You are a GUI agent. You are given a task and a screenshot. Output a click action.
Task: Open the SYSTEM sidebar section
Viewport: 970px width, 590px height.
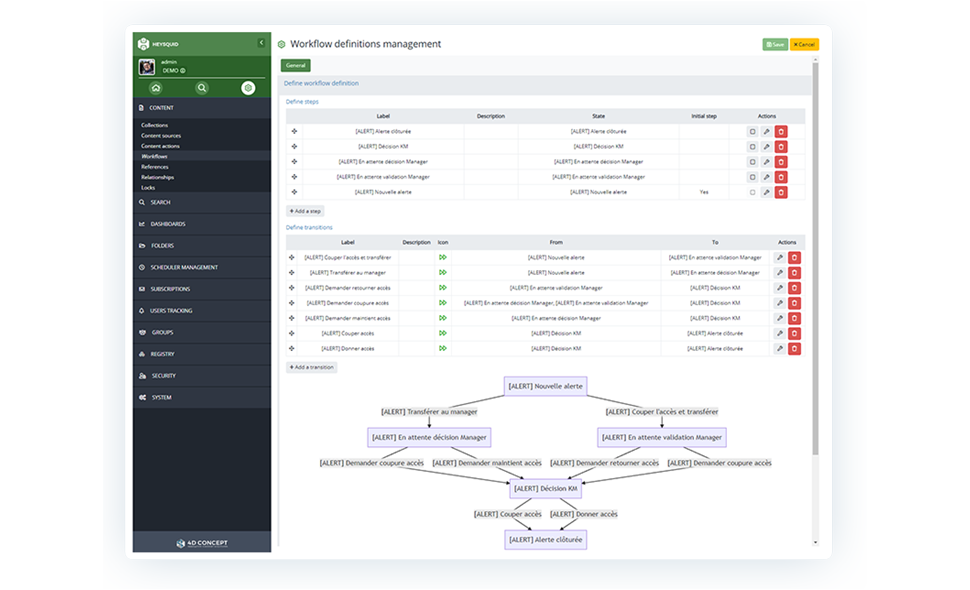202,397
